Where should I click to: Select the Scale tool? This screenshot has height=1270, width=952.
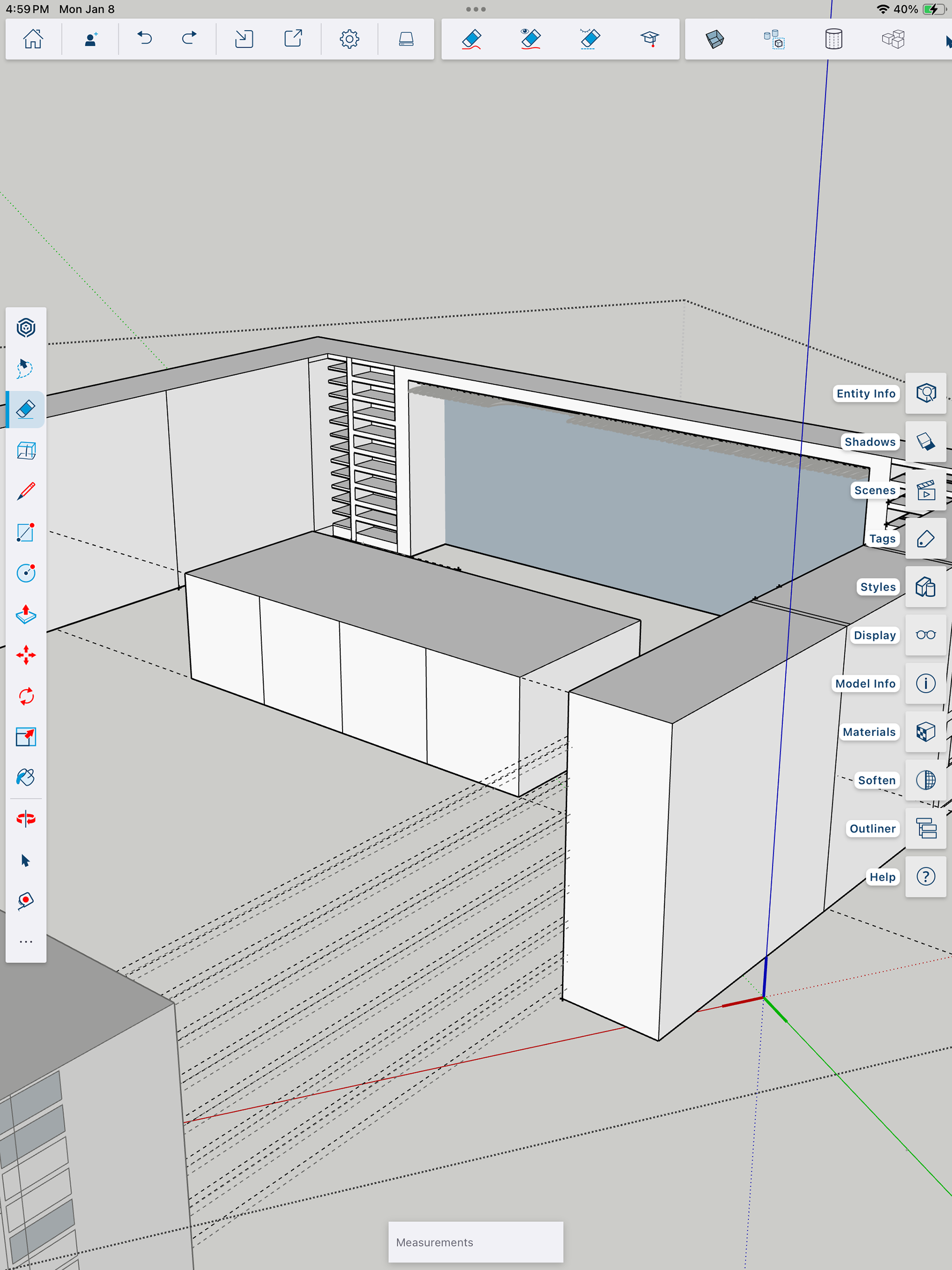[26, 736]
